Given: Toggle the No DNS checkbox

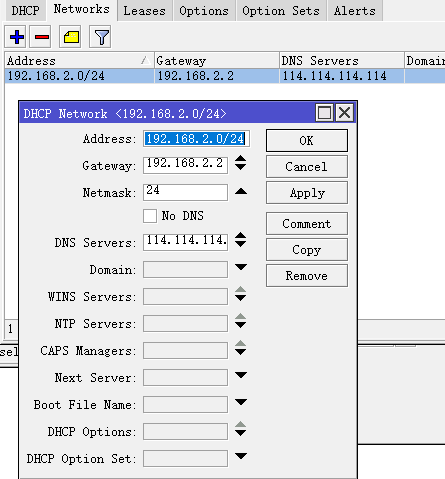Looking at the screenshot, I should pos(150,216).
